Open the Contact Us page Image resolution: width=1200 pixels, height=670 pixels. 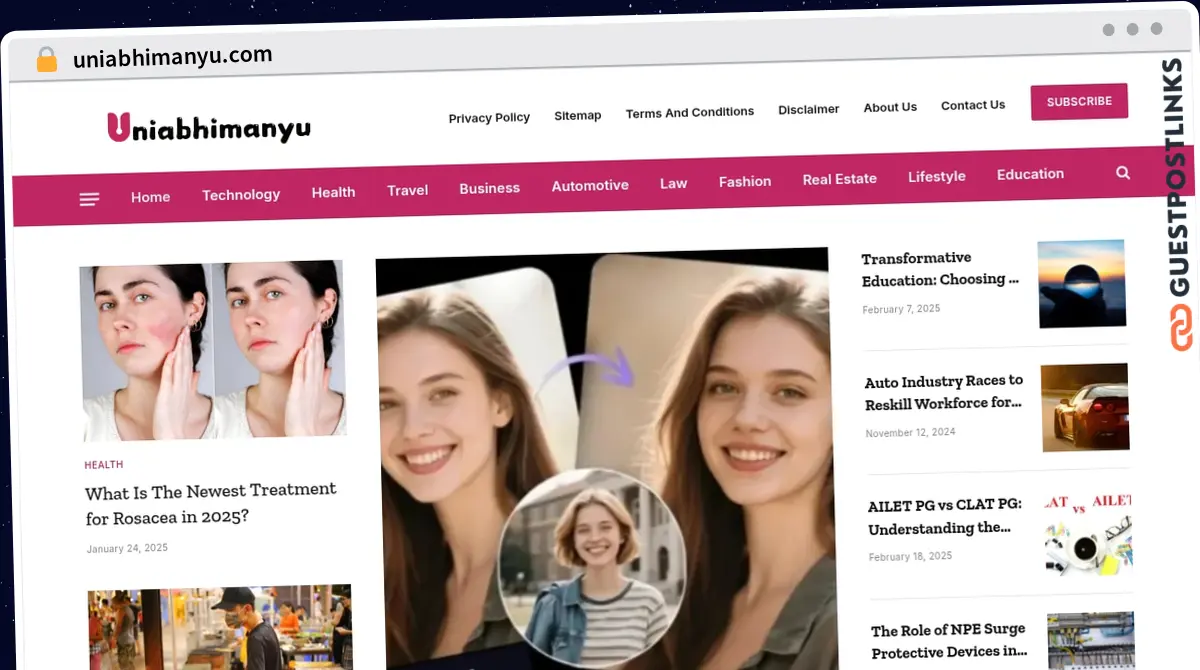[972, 104]
